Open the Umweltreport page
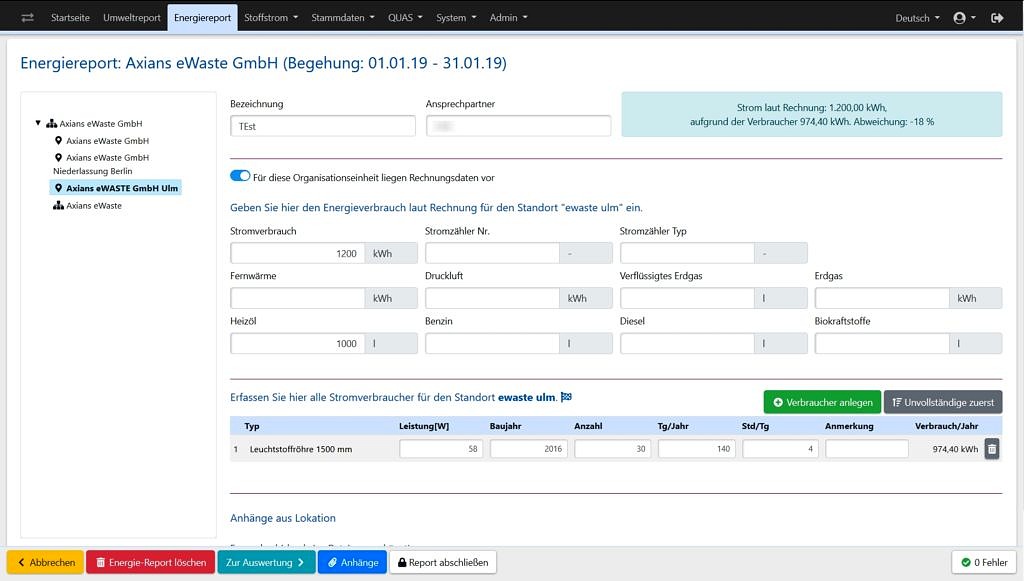 (131, 18)
